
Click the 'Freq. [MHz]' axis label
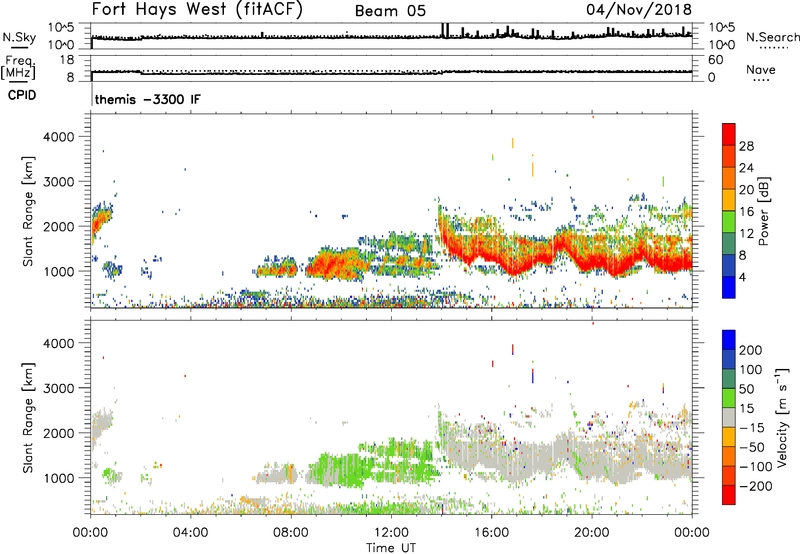pos(19,68)
